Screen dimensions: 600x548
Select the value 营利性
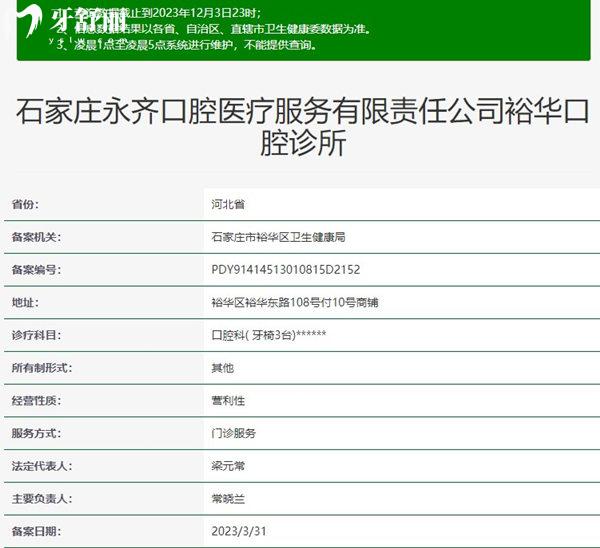click(228, 401)
